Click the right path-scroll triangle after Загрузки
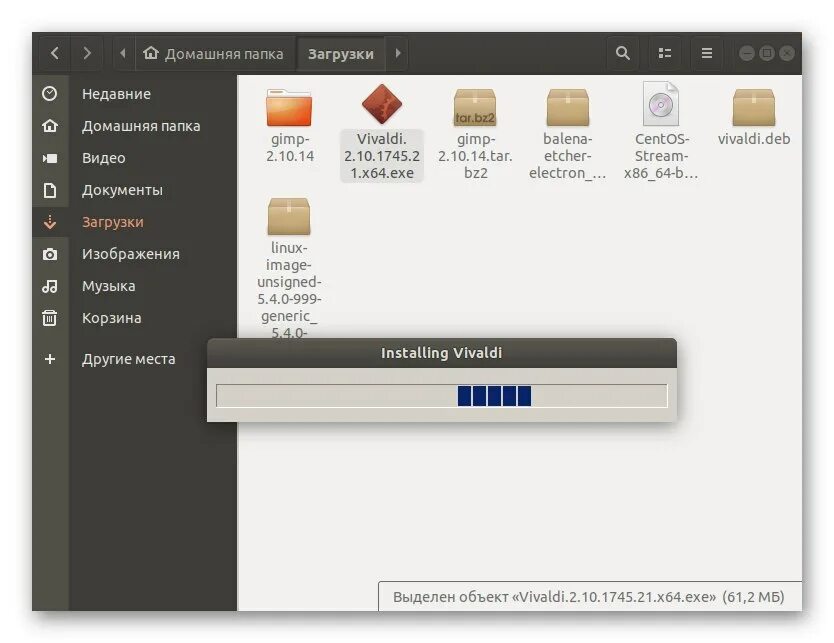Image resolution: width=834 pixels, height=643 pixels. tap(398, 53)
